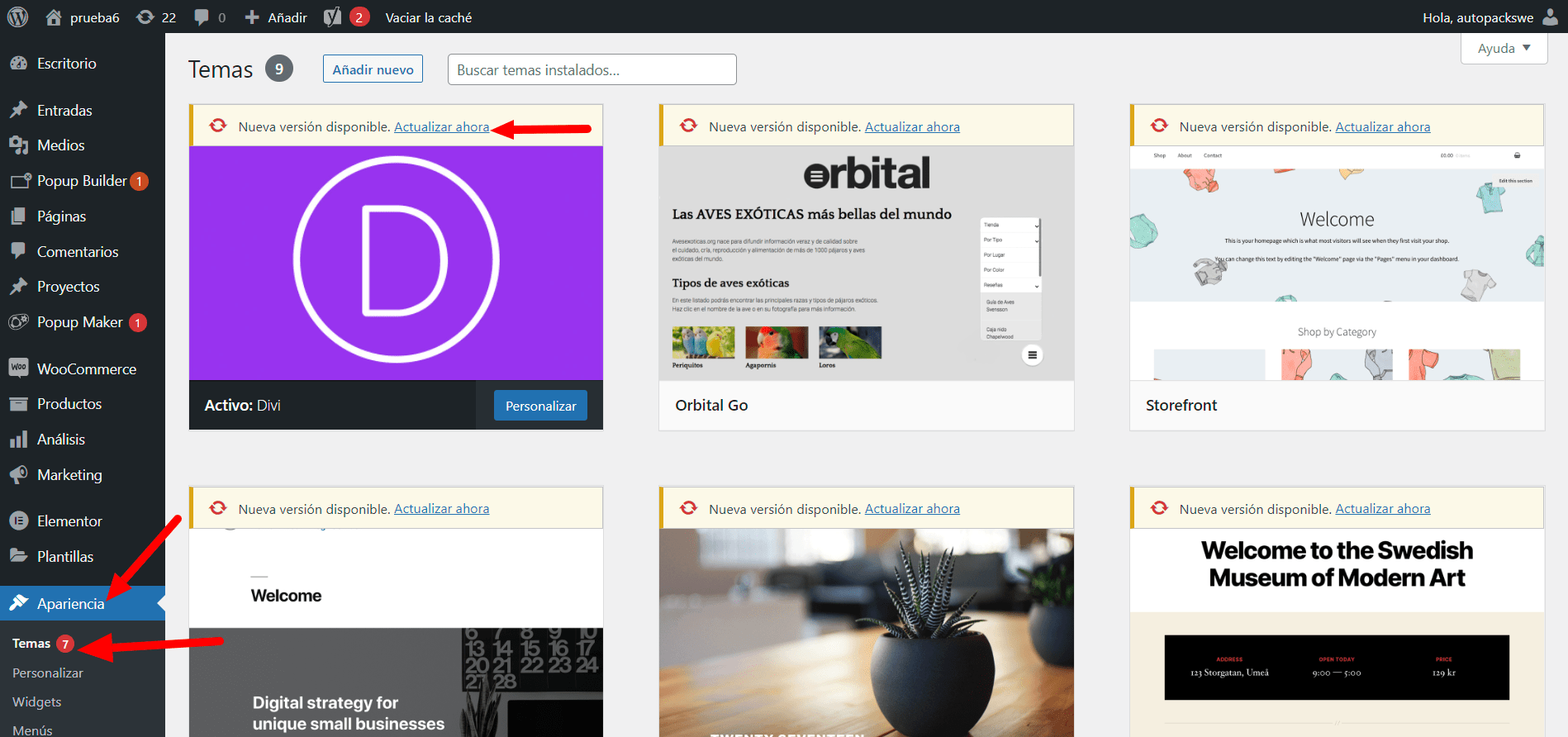The image size is (1568, 737).
Task: Click Vaciar la caché in admin bar
Action: pos(429,17)
